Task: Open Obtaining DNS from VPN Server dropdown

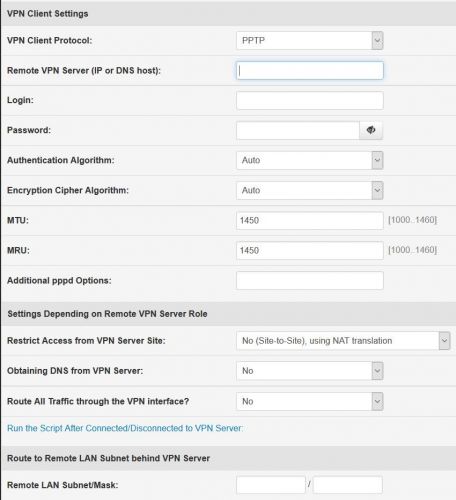Action: [x=310, y=371]
